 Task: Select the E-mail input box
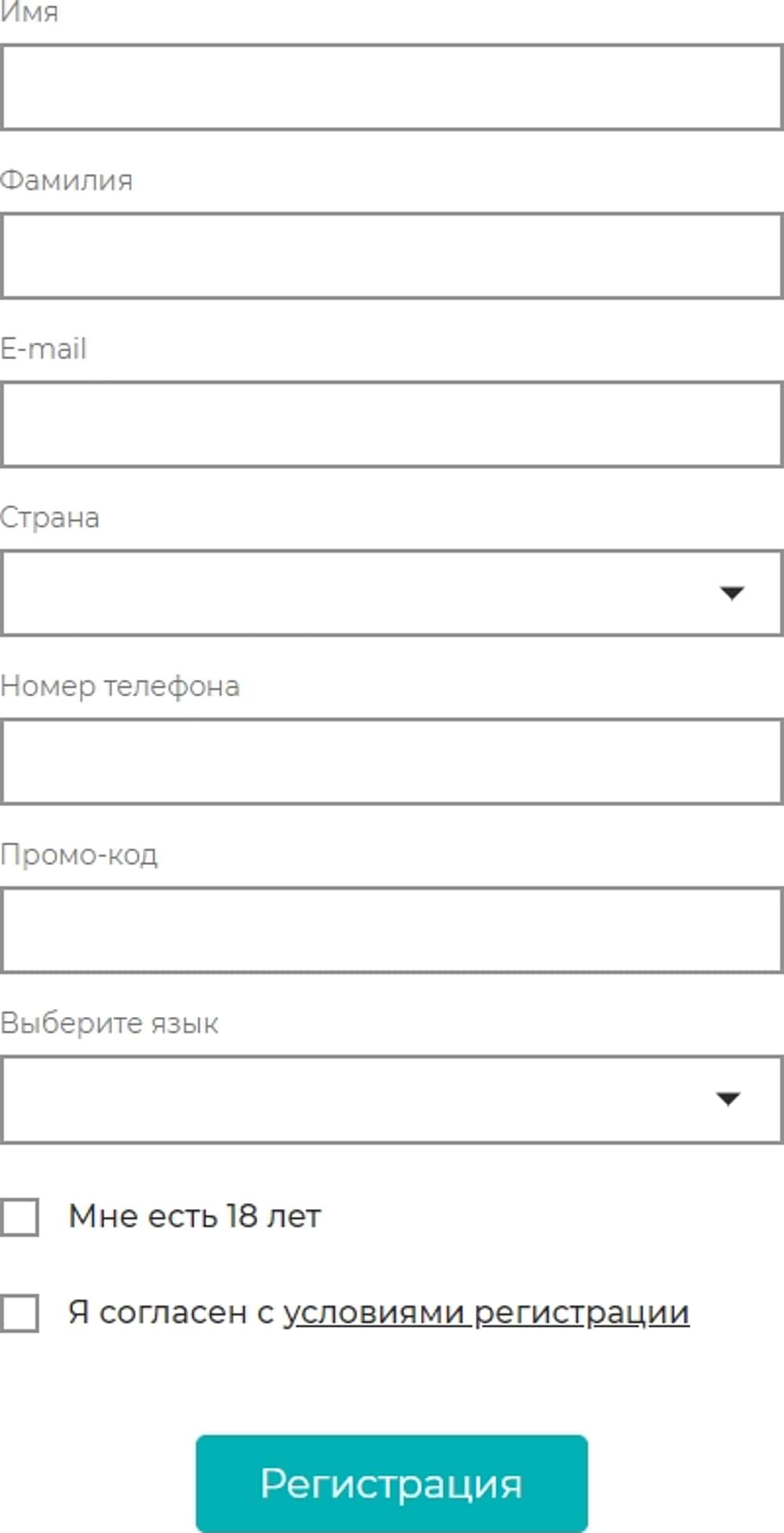click(x=392, y=424)
